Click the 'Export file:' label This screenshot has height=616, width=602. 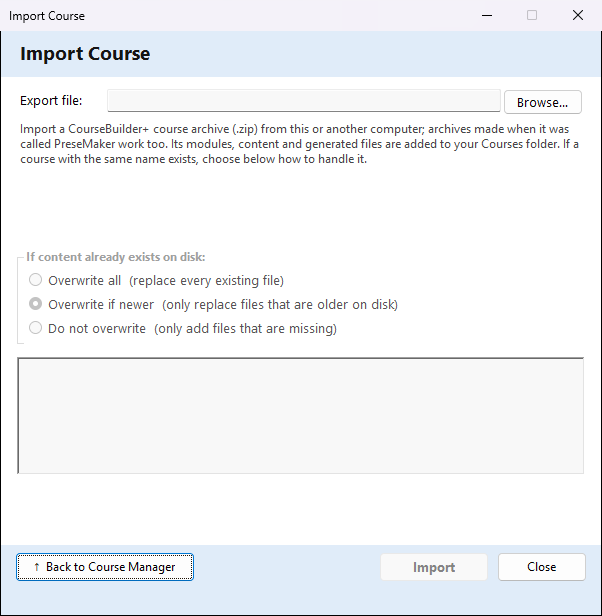click(51, 101)
